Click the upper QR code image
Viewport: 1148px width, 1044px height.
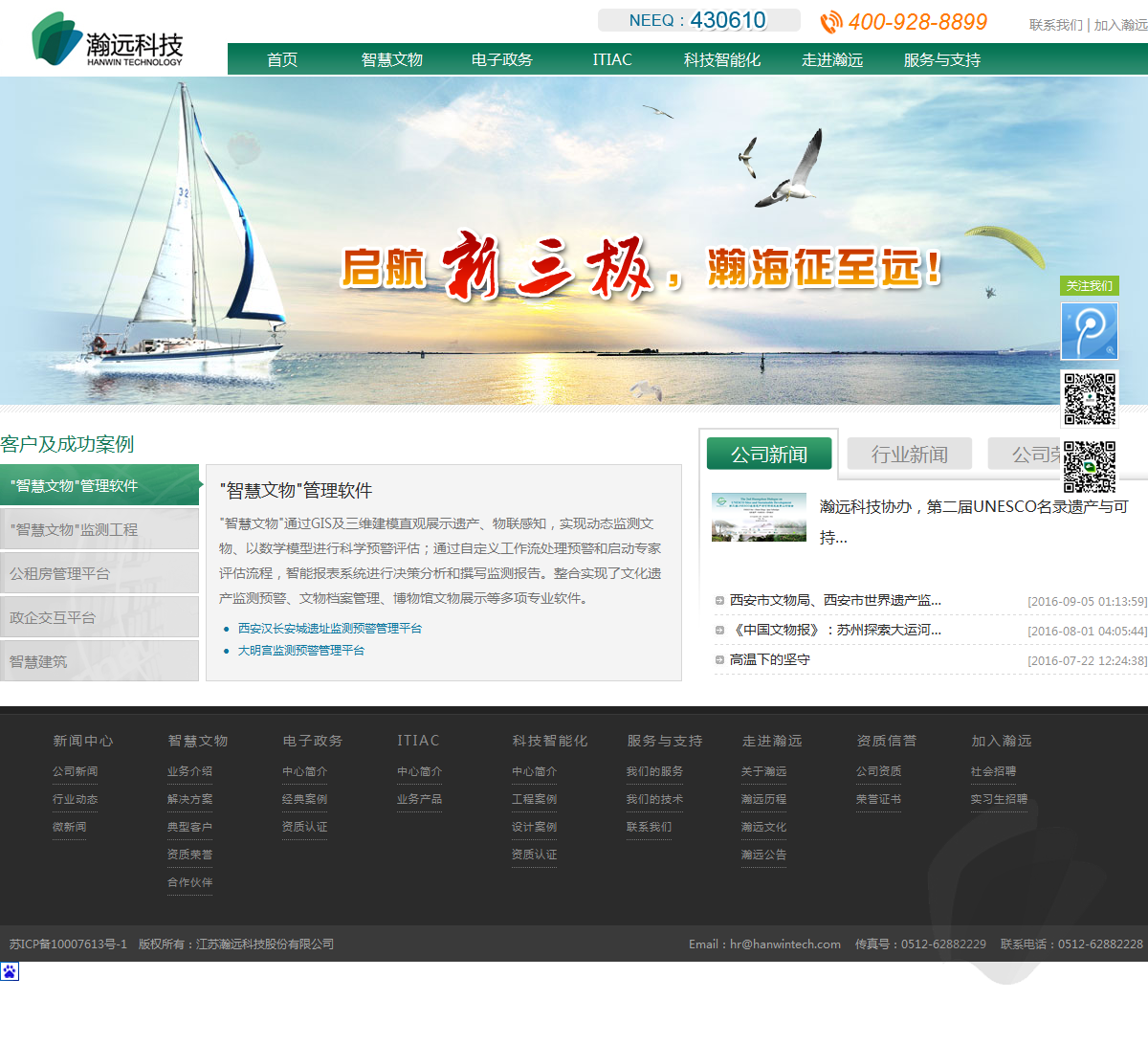click(1090, 399)
